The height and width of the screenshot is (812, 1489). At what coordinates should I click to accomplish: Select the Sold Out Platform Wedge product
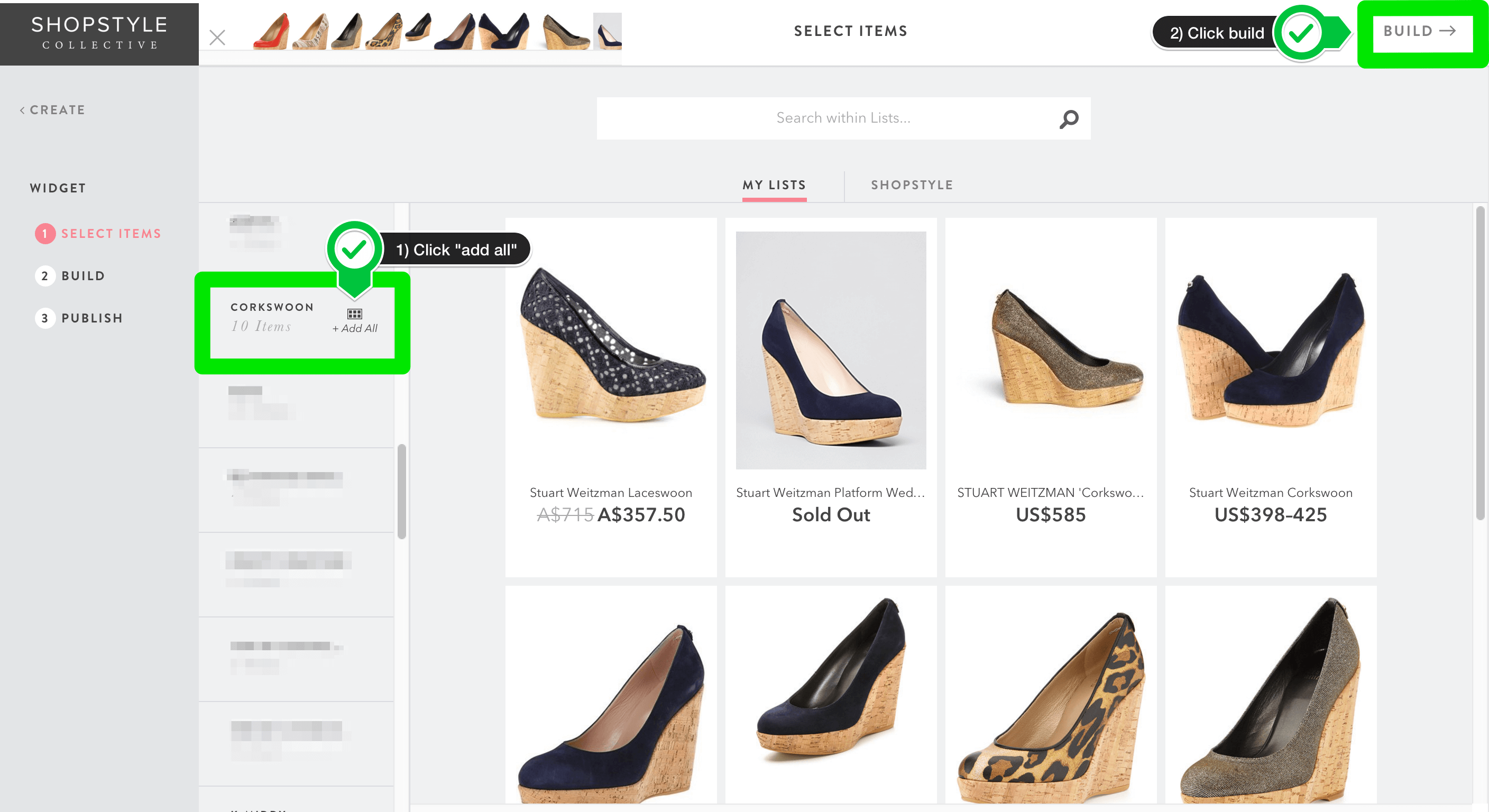(831, 396)
